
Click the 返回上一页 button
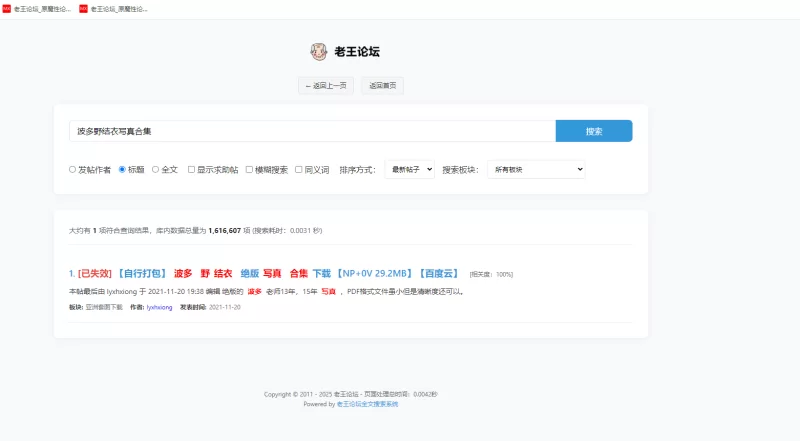tap(326, 86)
